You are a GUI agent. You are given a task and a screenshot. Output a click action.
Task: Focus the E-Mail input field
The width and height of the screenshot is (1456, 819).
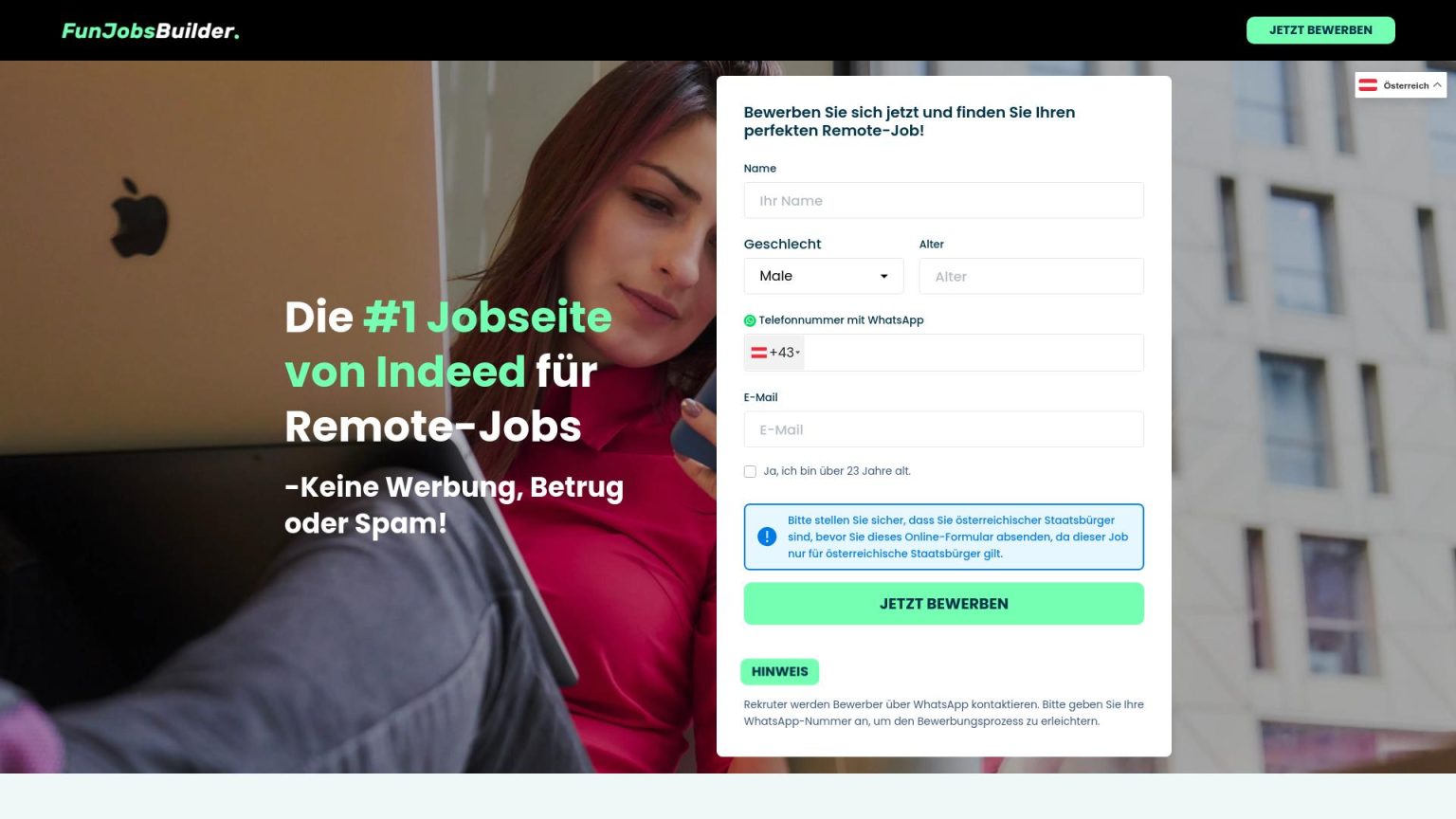click(944, 429)
